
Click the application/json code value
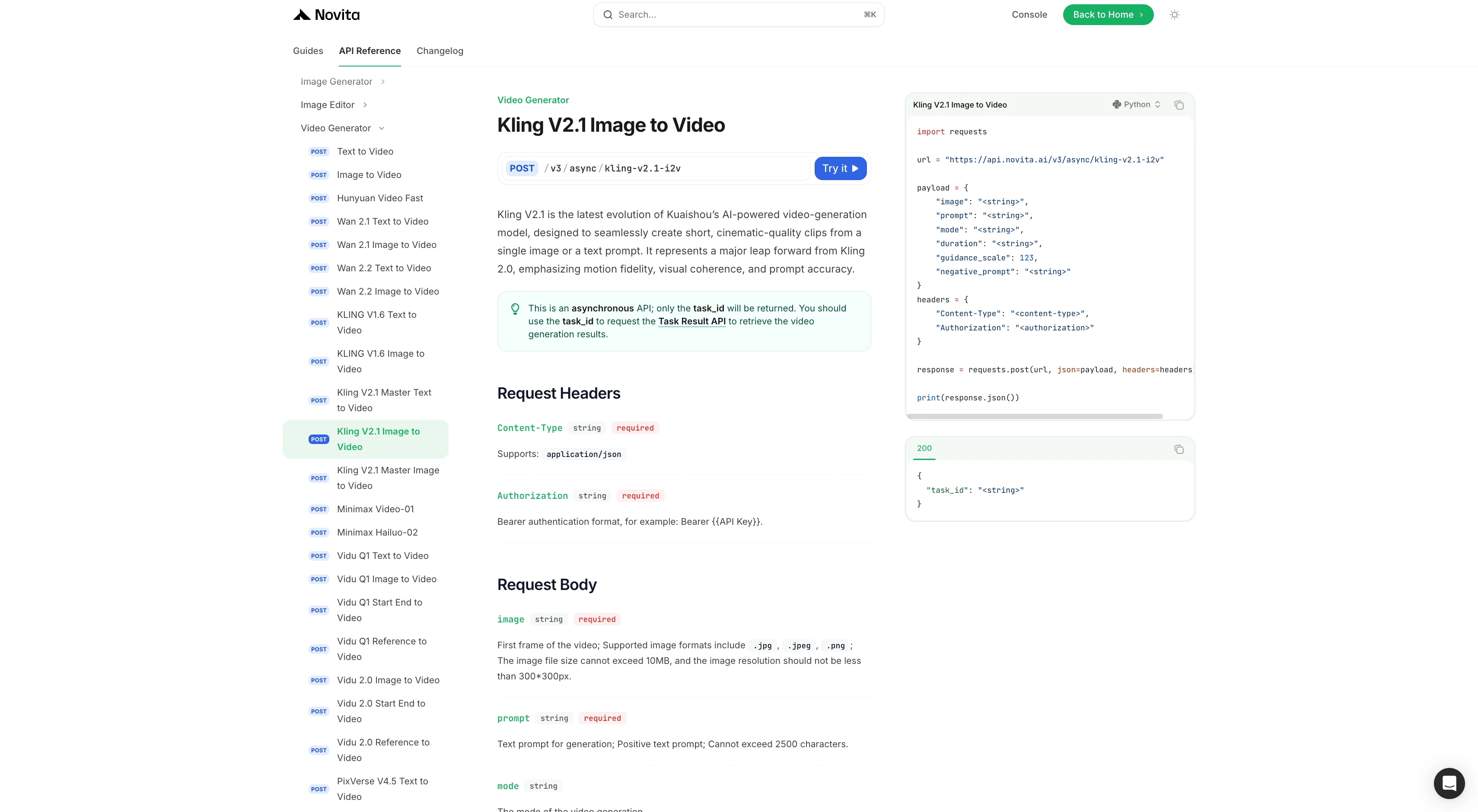pyautogui.click(x=583, y=454)
